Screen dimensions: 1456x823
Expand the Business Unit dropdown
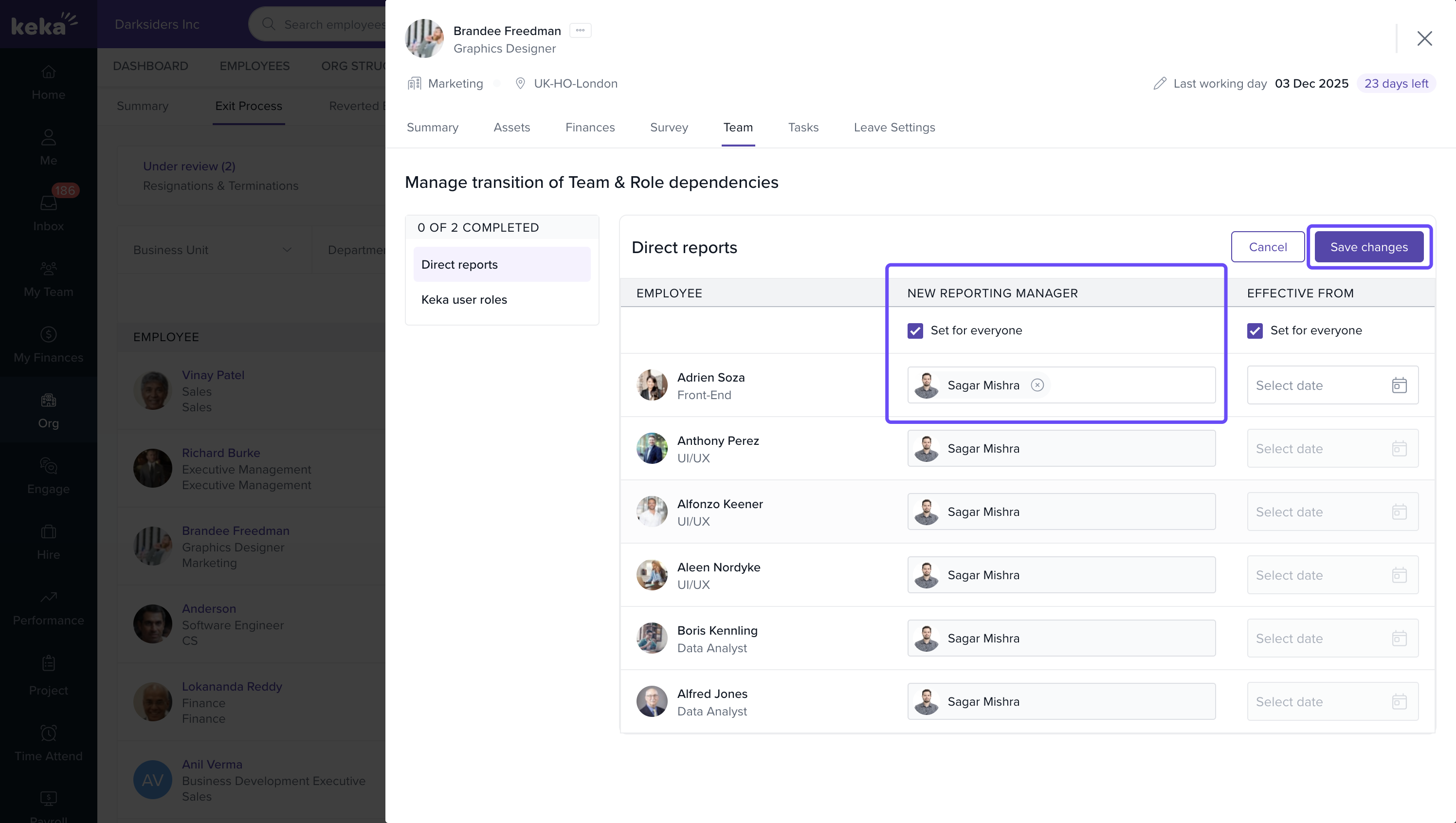214,250
